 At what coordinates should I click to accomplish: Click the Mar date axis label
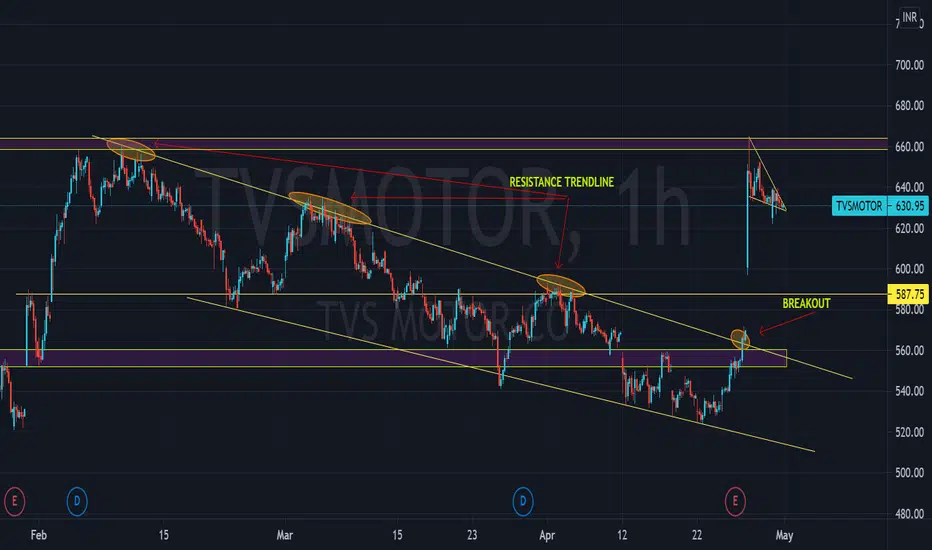[x=285, y=535]
